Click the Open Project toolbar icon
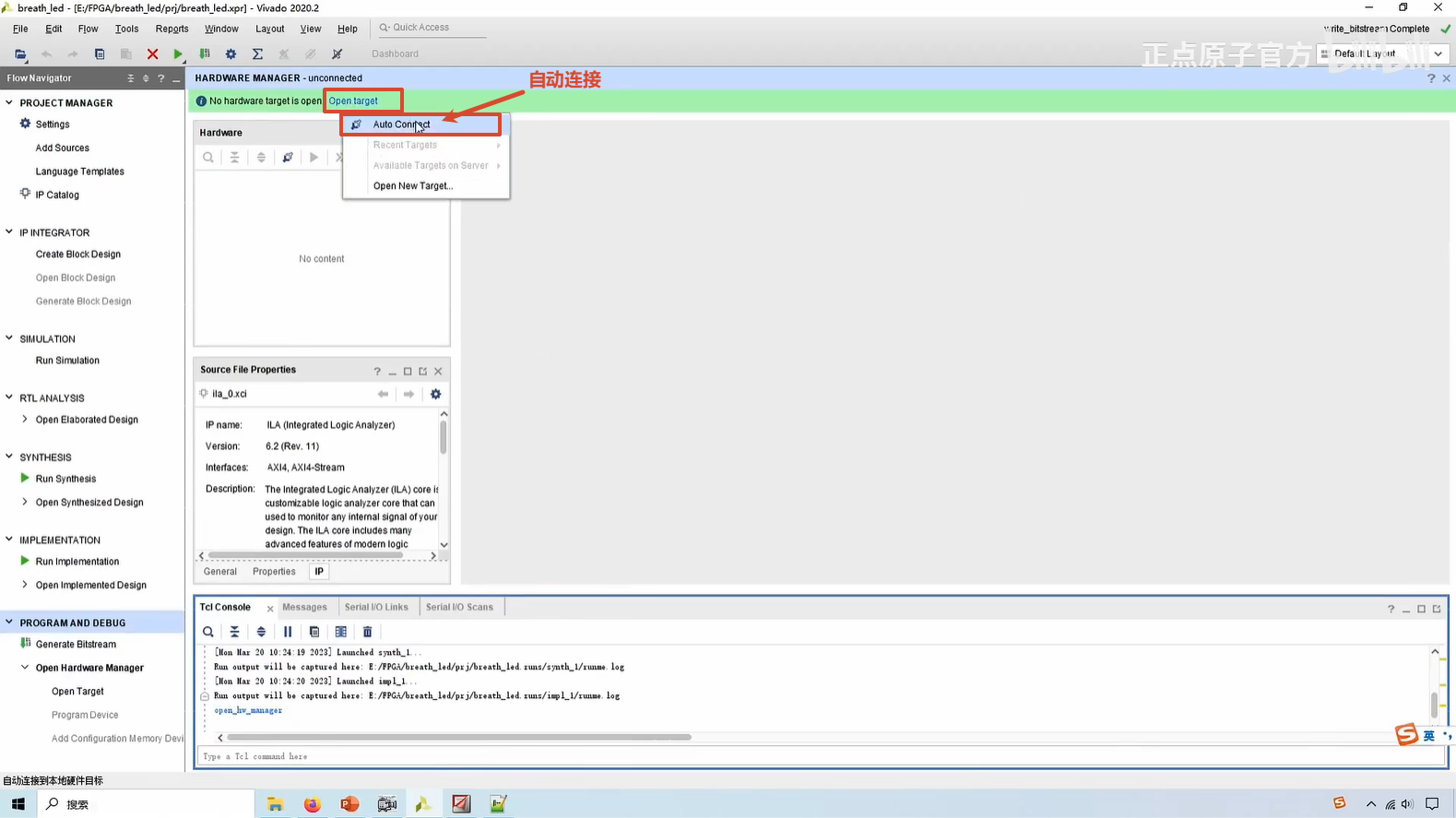This screenshot has width=1456, height=818. tap(20, 54)
